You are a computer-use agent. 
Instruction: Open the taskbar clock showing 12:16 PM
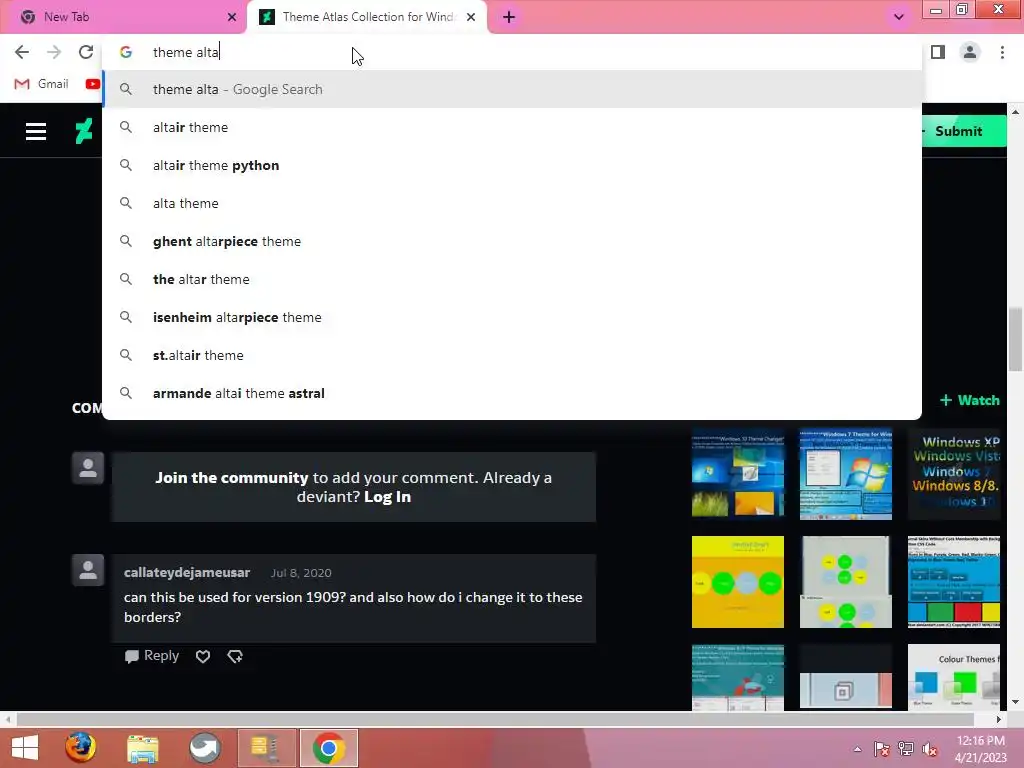click(981, 749)
